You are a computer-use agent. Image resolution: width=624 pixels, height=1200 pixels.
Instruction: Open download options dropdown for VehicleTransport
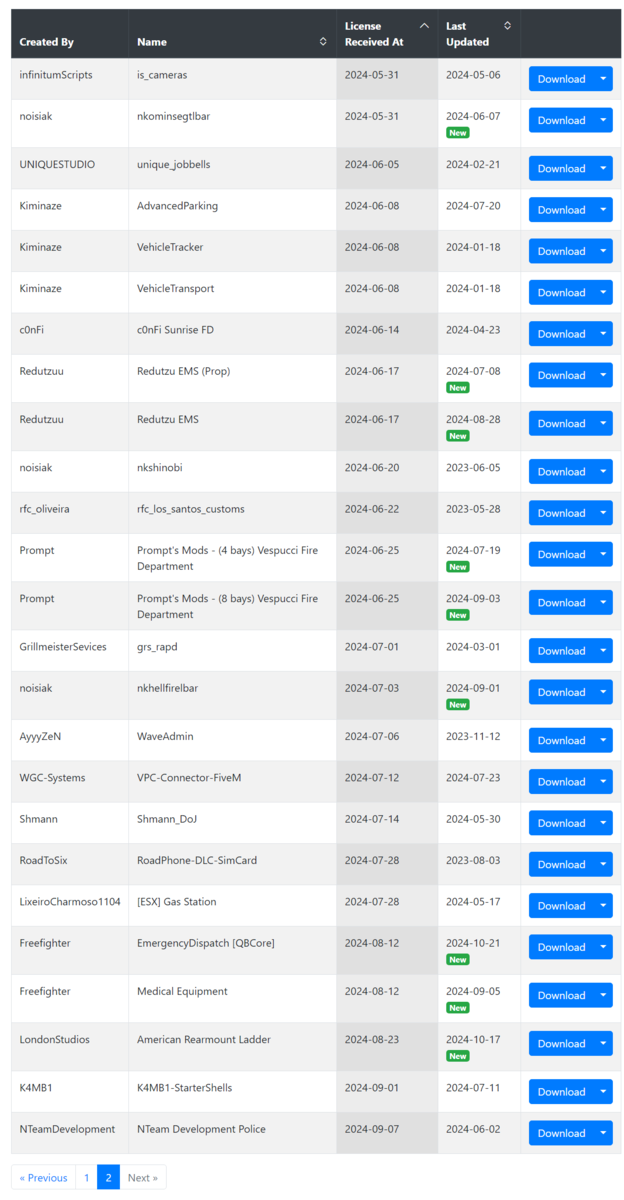coord(603,292)
